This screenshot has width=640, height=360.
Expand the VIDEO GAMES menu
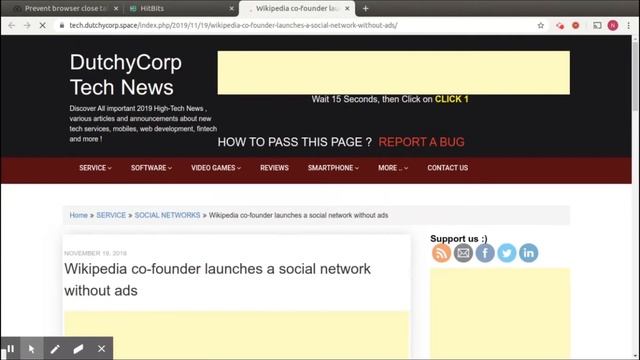click(216, 168)
